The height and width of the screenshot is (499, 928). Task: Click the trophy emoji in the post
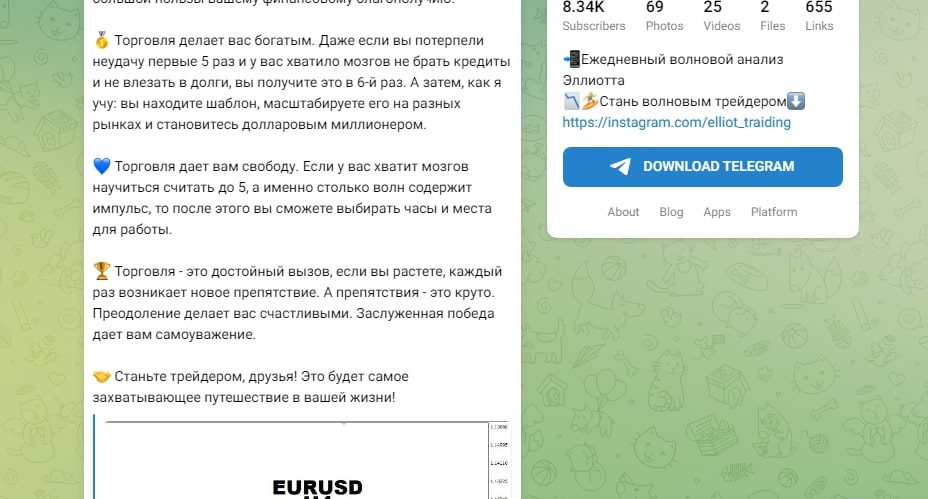[x=102, y=271]
